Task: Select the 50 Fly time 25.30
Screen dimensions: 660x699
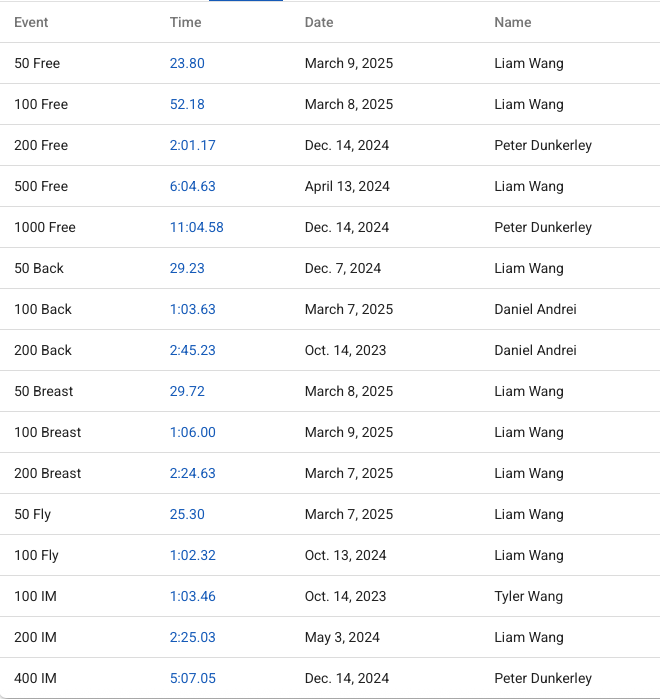Action: click(187, 514)
